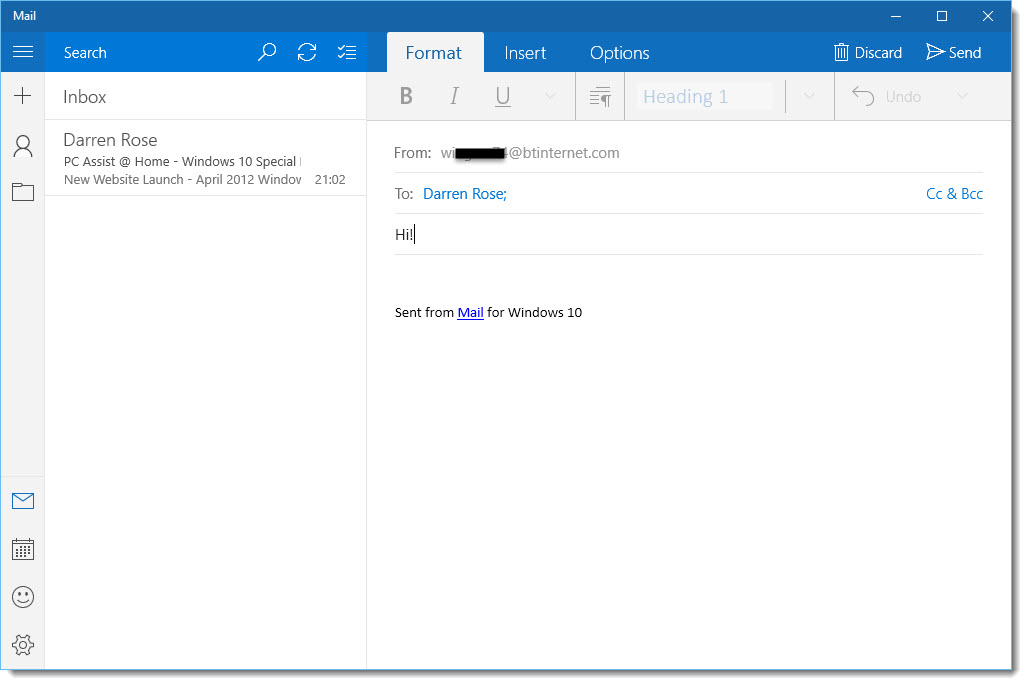Toggle bold formatting
1027x685 pixels.
click(406, 96)
